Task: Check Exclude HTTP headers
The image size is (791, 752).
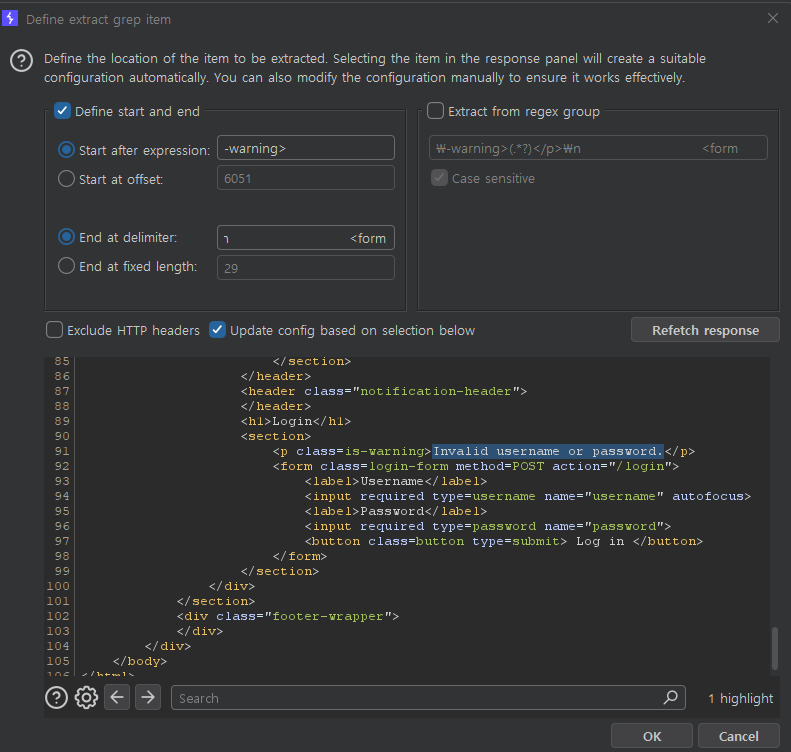Action: (x=55, y=330)
